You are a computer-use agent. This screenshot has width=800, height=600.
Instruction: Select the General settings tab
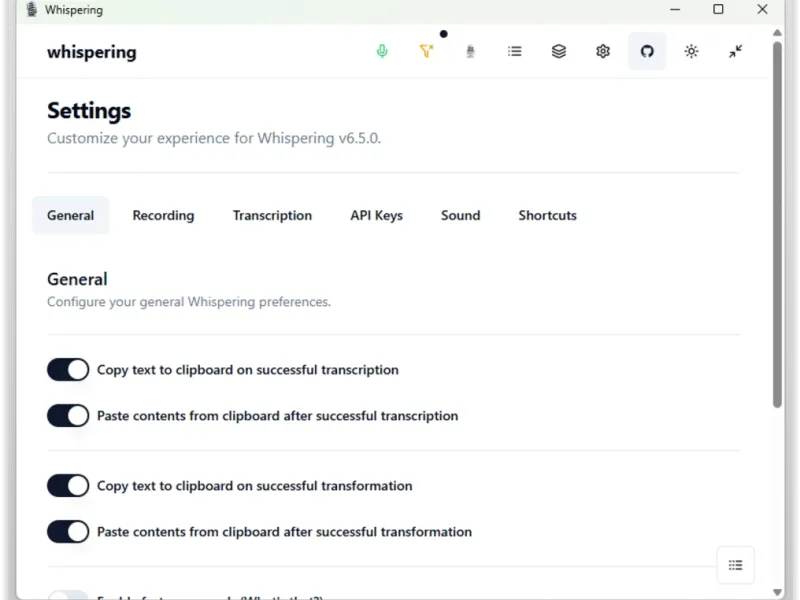pyautogui.click(x=70, y=215)
